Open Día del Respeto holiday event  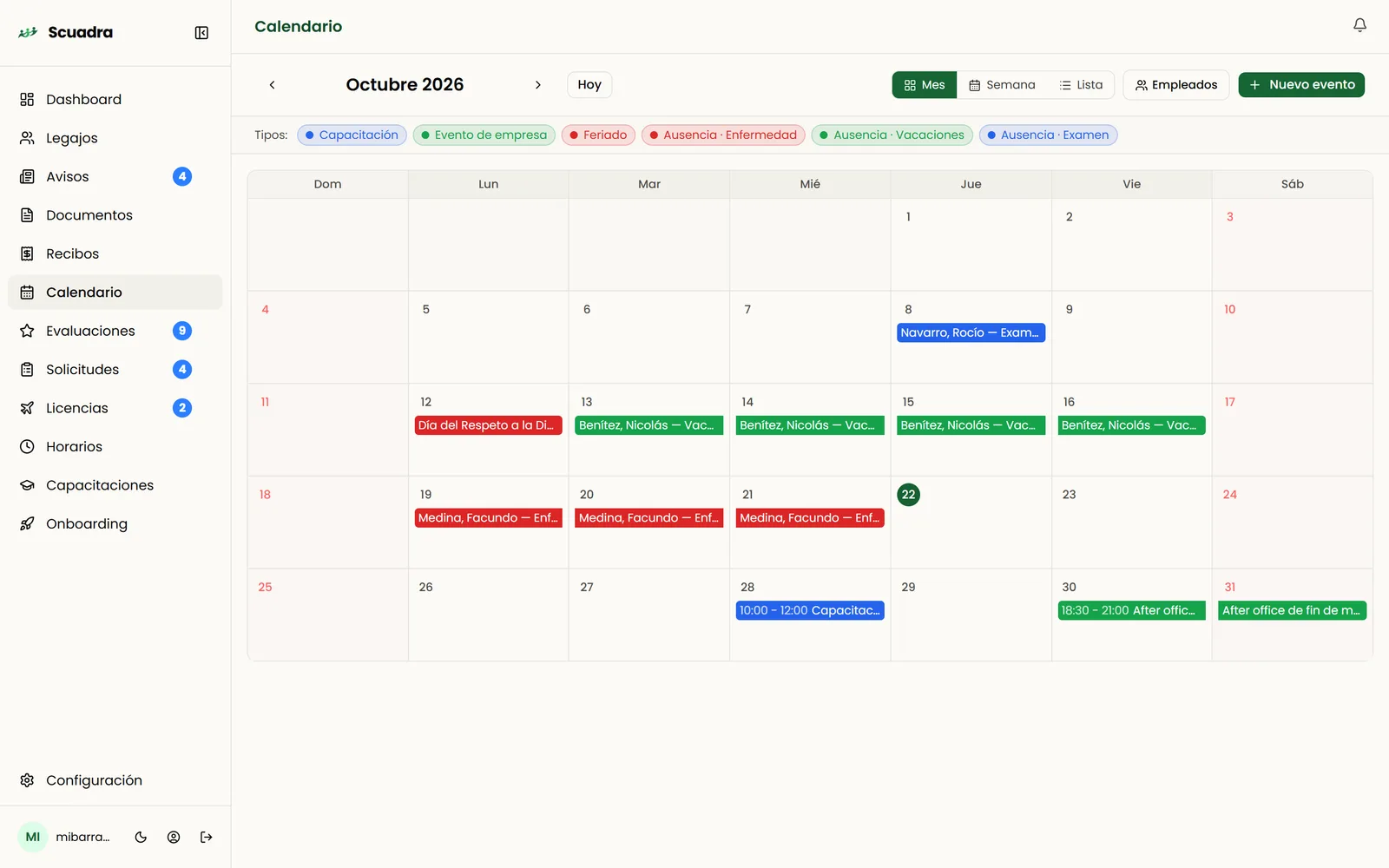tap(488, 425)
